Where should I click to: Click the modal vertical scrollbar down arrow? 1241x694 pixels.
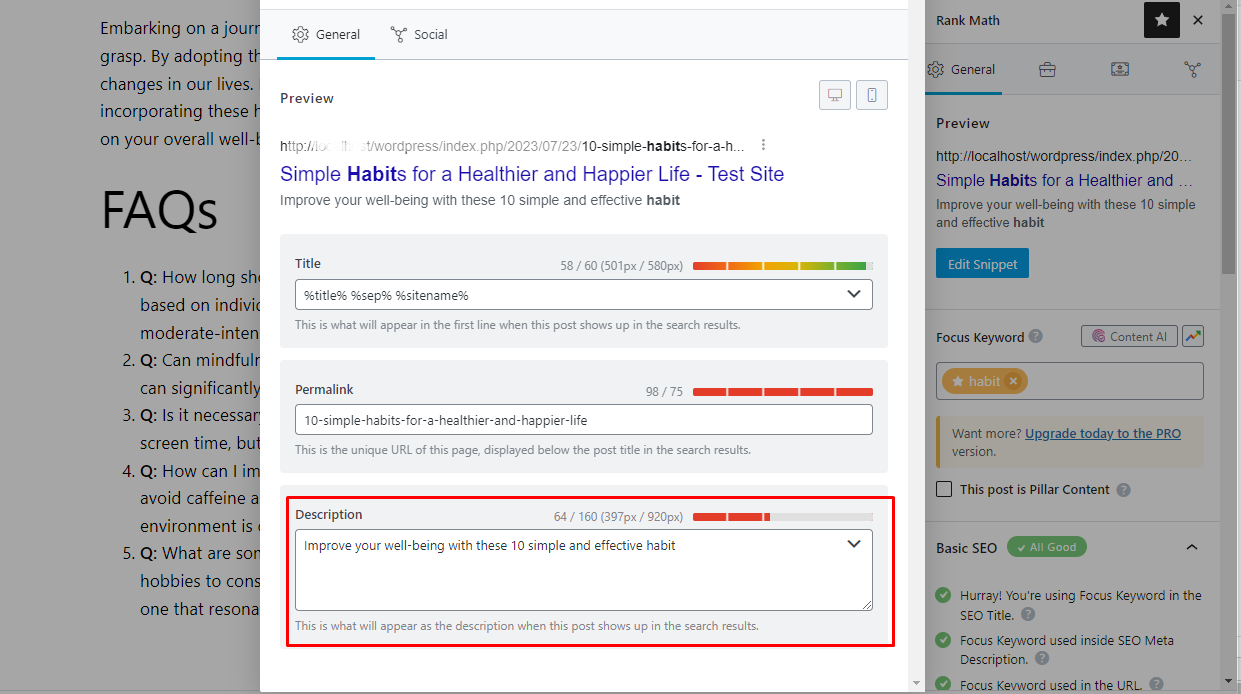click(x=917, y=684)
